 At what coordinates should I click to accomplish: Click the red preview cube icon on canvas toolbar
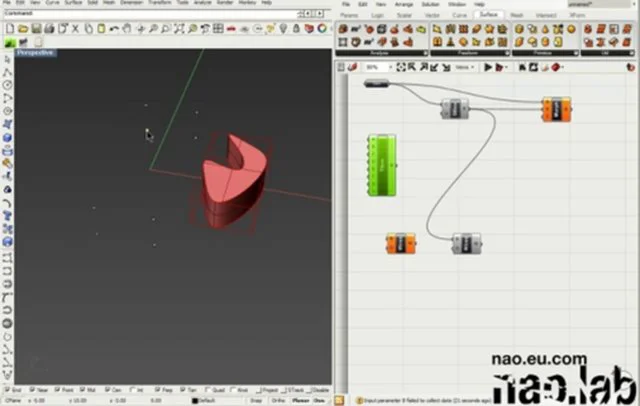tap(556, 67)
